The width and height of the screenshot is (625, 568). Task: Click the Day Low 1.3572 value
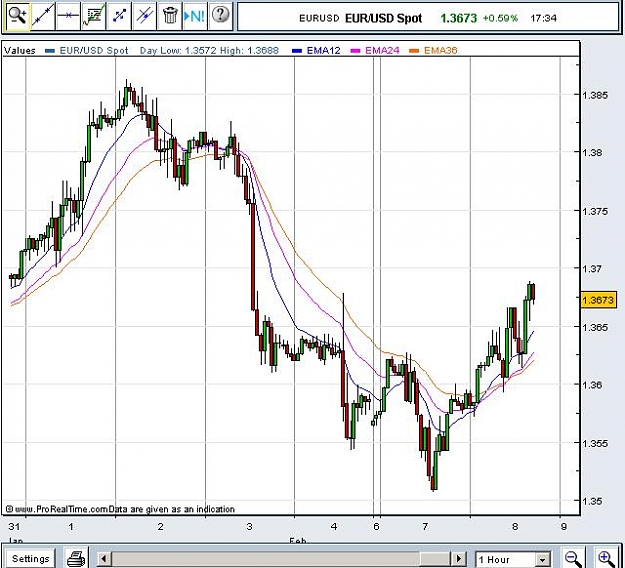178,51
